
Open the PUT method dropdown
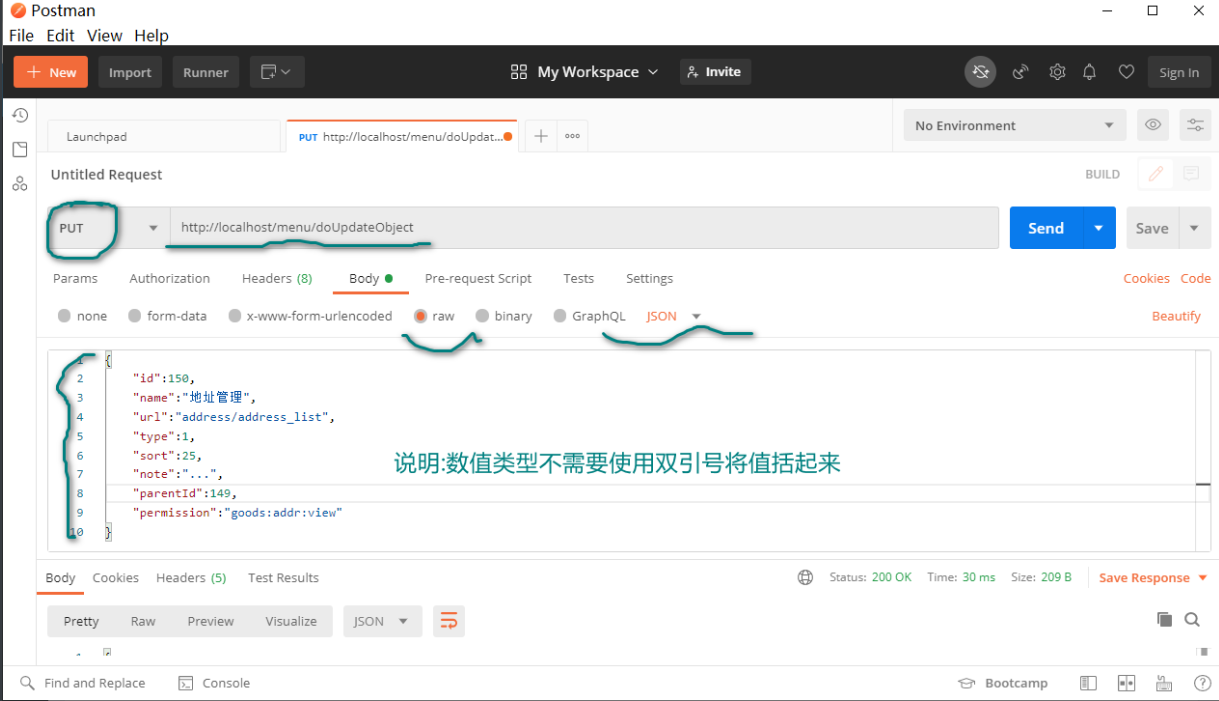108,228
